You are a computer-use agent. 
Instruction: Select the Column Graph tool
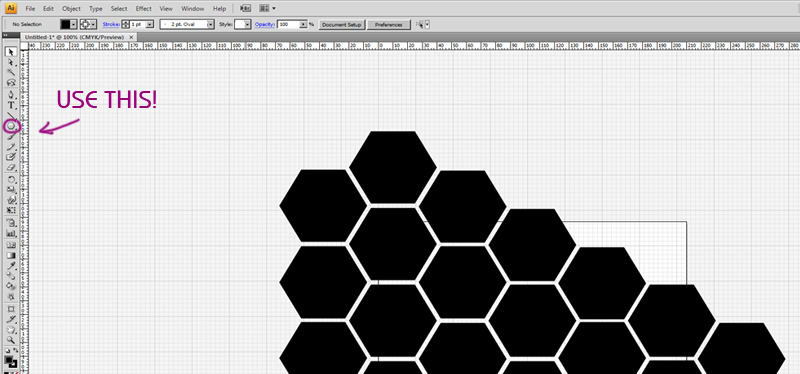click(11, 233)
